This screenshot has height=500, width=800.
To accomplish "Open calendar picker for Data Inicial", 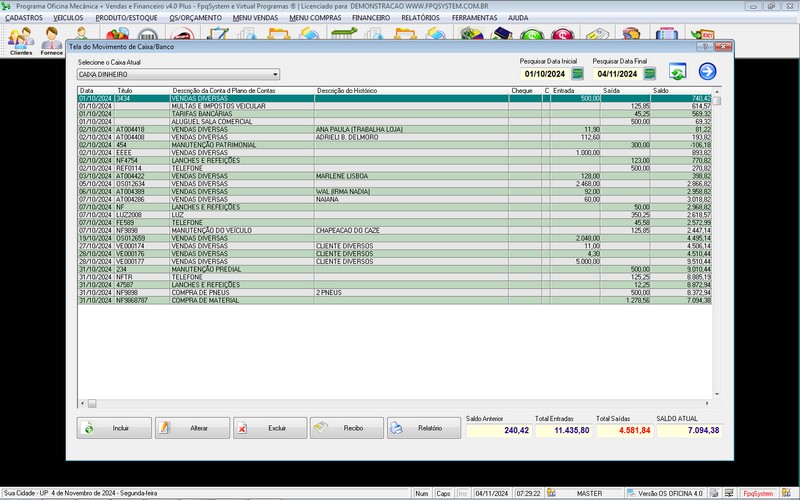I will tap(578, 73).
